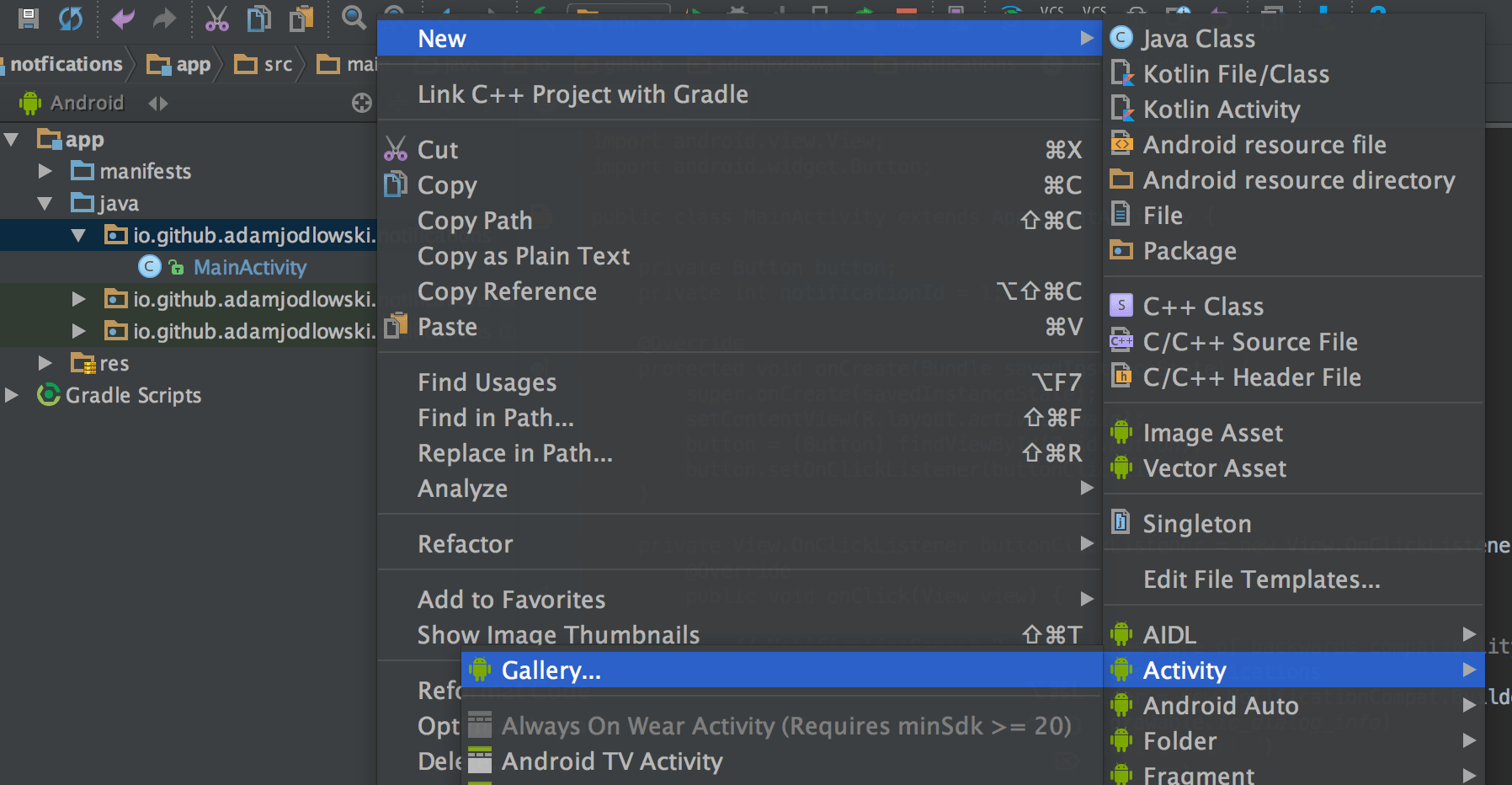Click the Find magnifier icon
Viewport: 1512px width, 785px height.
pos(354,18)
